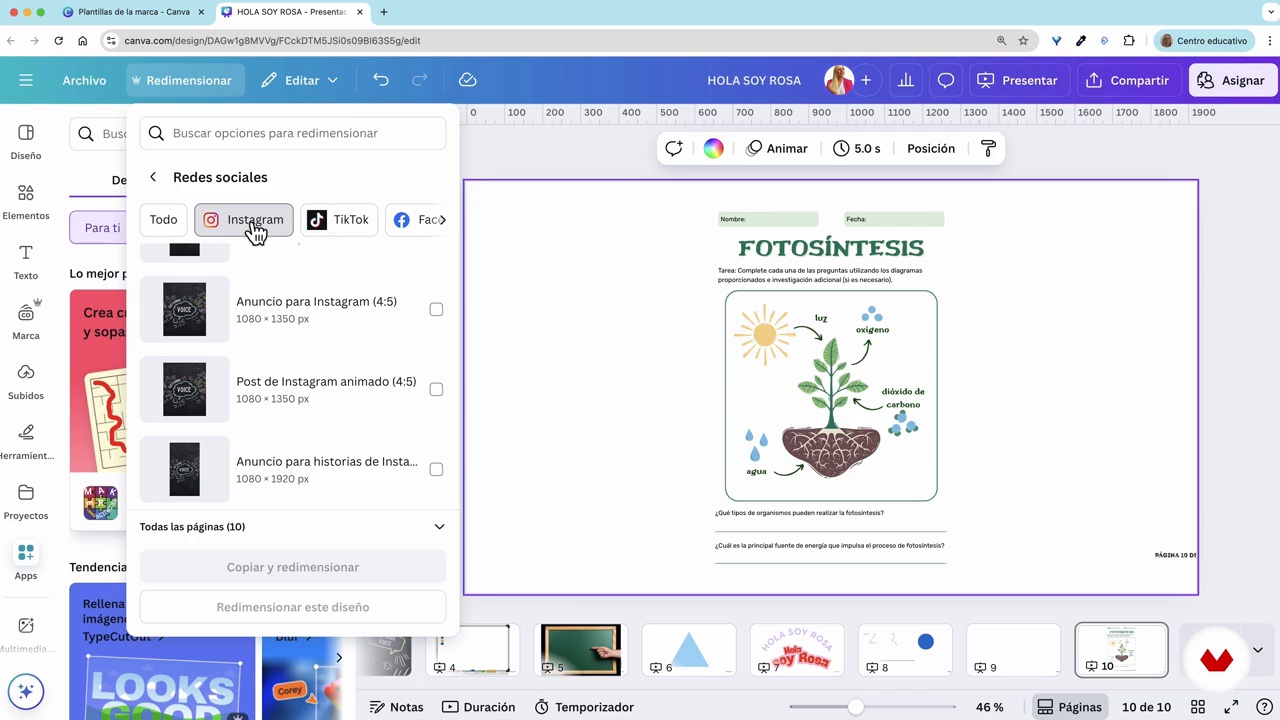Open the comments bubble icon
This screenshot has width=1280, height=720.
pos(945,80)
